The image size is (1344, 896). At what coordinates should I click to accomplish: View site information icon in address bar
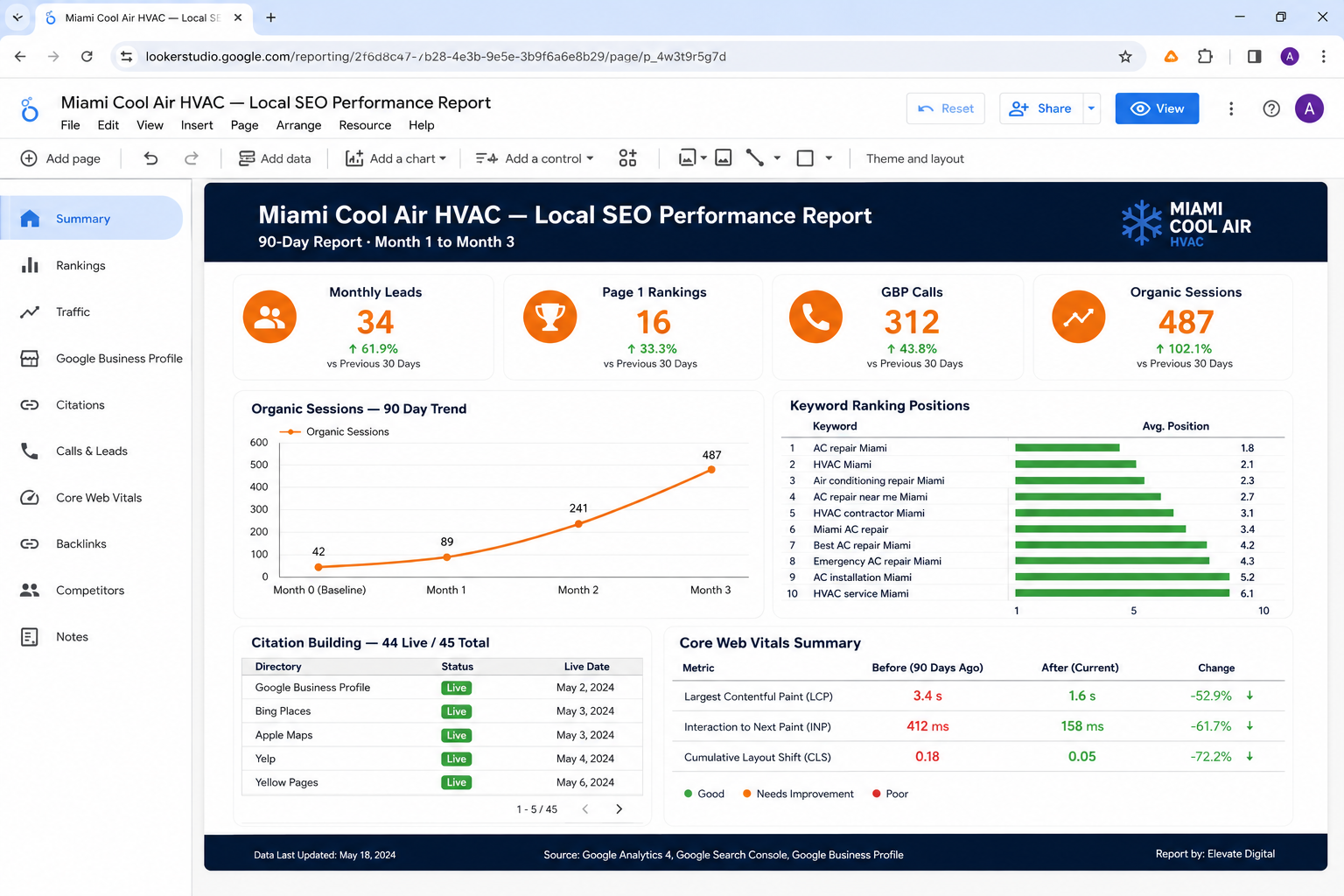click(127, 57)
